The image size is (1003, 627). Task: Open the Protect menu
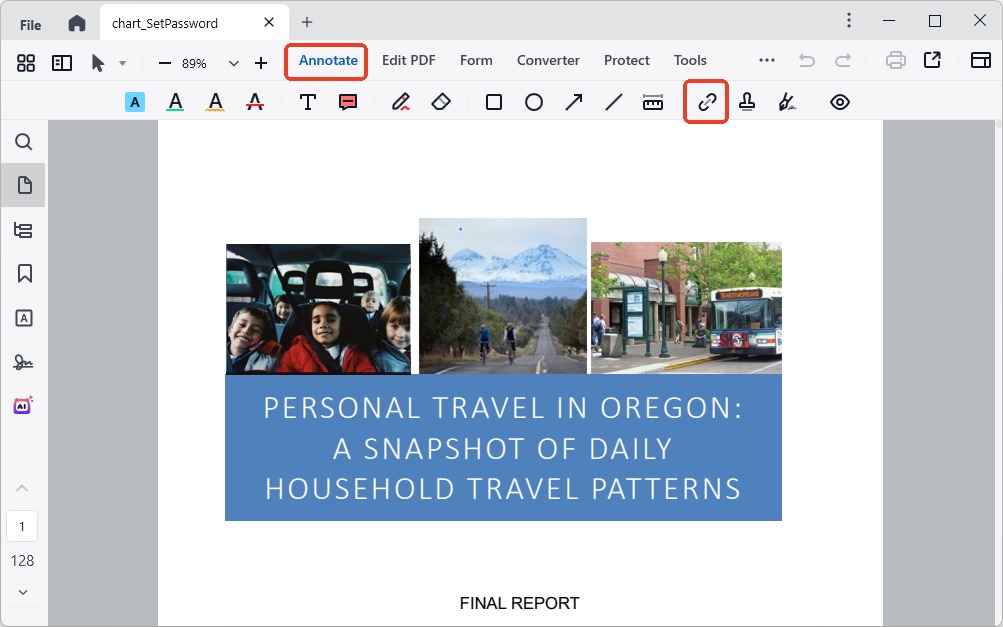pyautogui.click(x=626, y=60)
